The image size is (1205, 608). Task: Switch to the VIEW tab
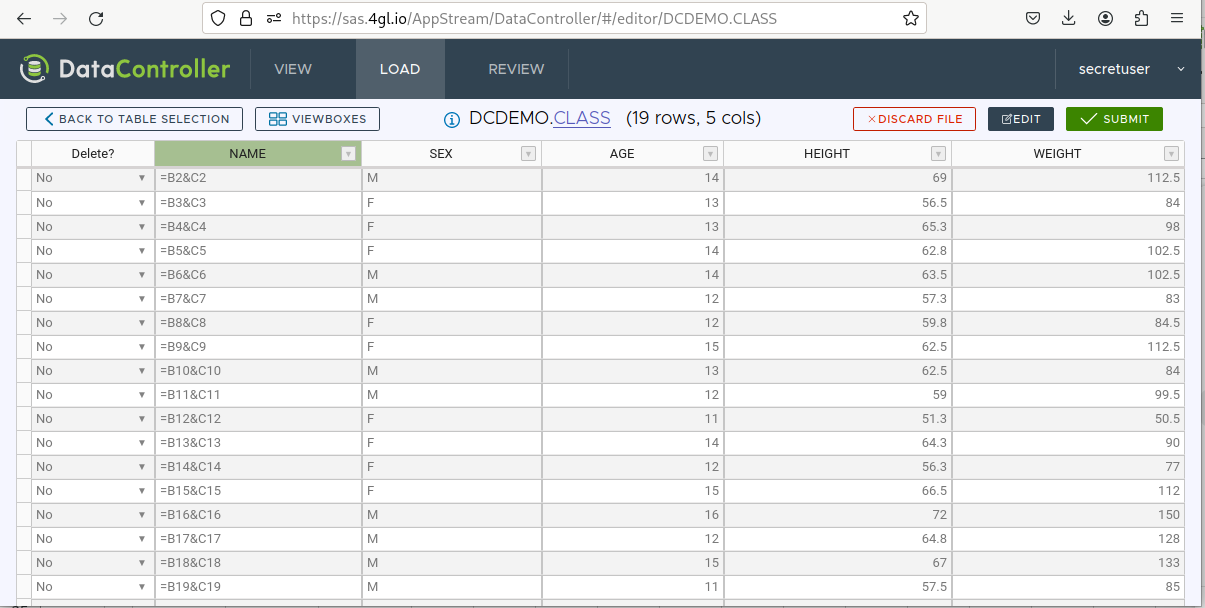293,69
